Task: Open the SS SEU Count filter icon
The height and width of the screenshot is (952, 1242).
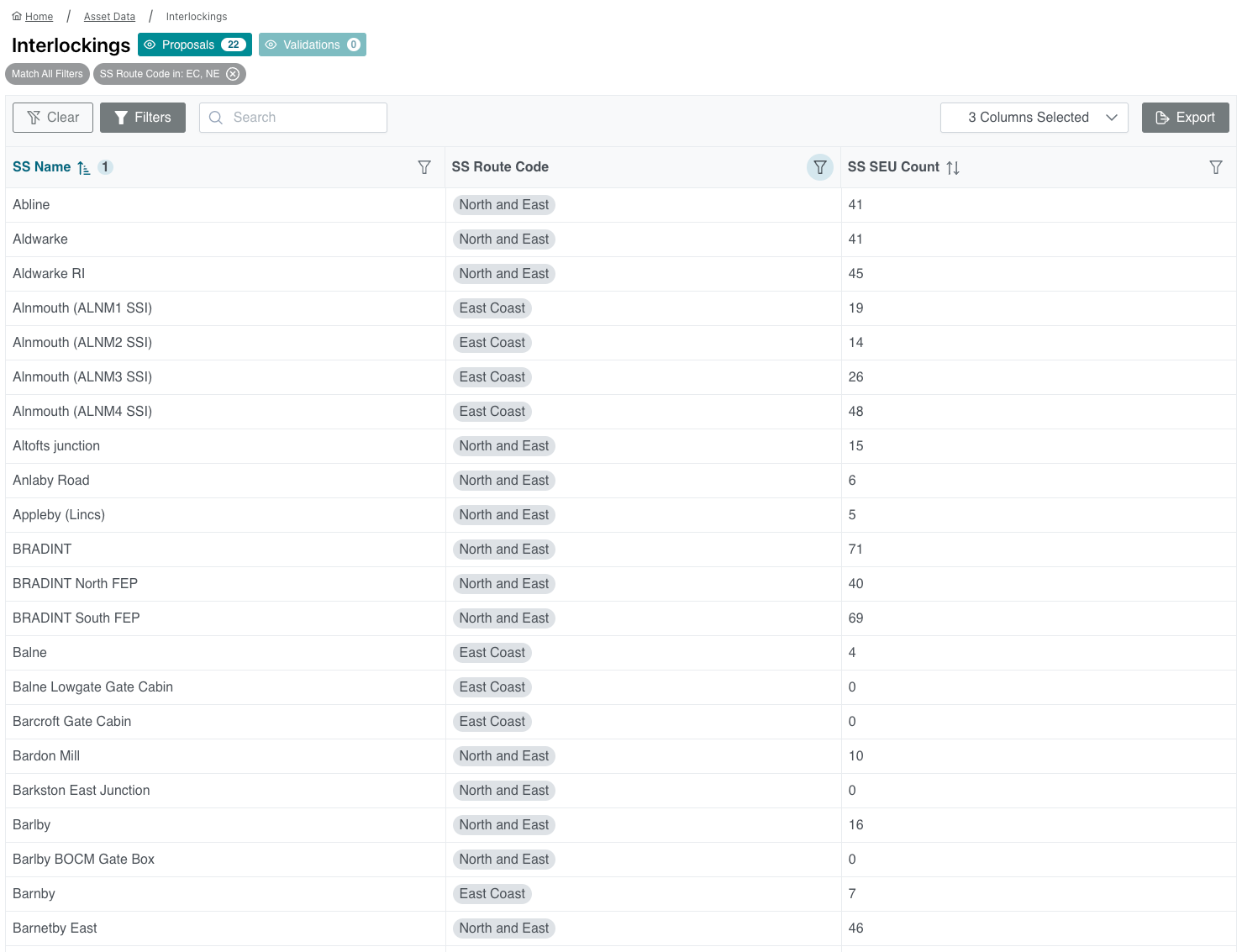Action: coord(1215,167)
